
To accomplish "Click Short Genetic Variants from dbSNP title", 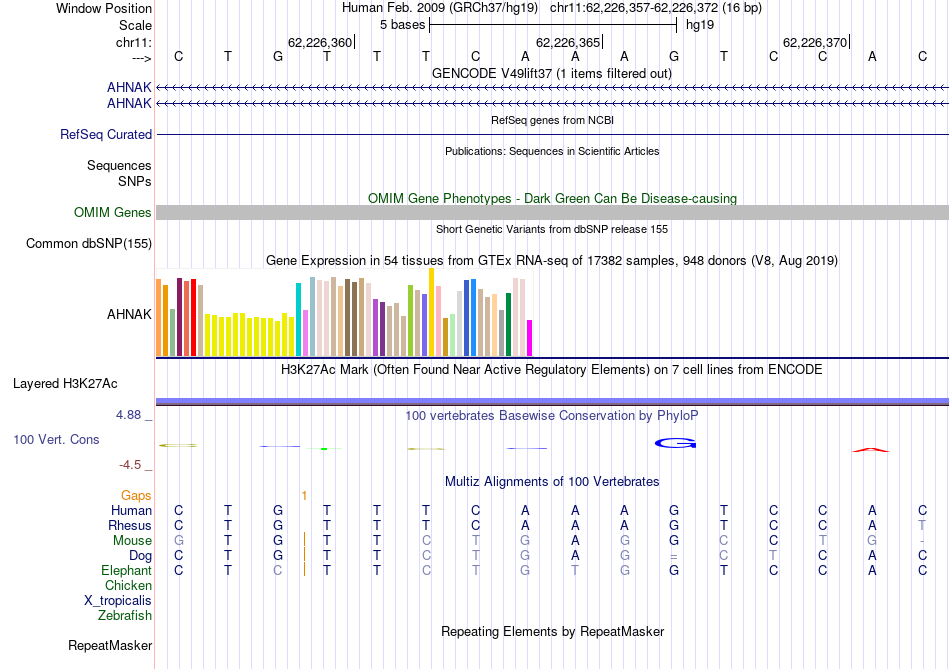I will tap(552, 229).
